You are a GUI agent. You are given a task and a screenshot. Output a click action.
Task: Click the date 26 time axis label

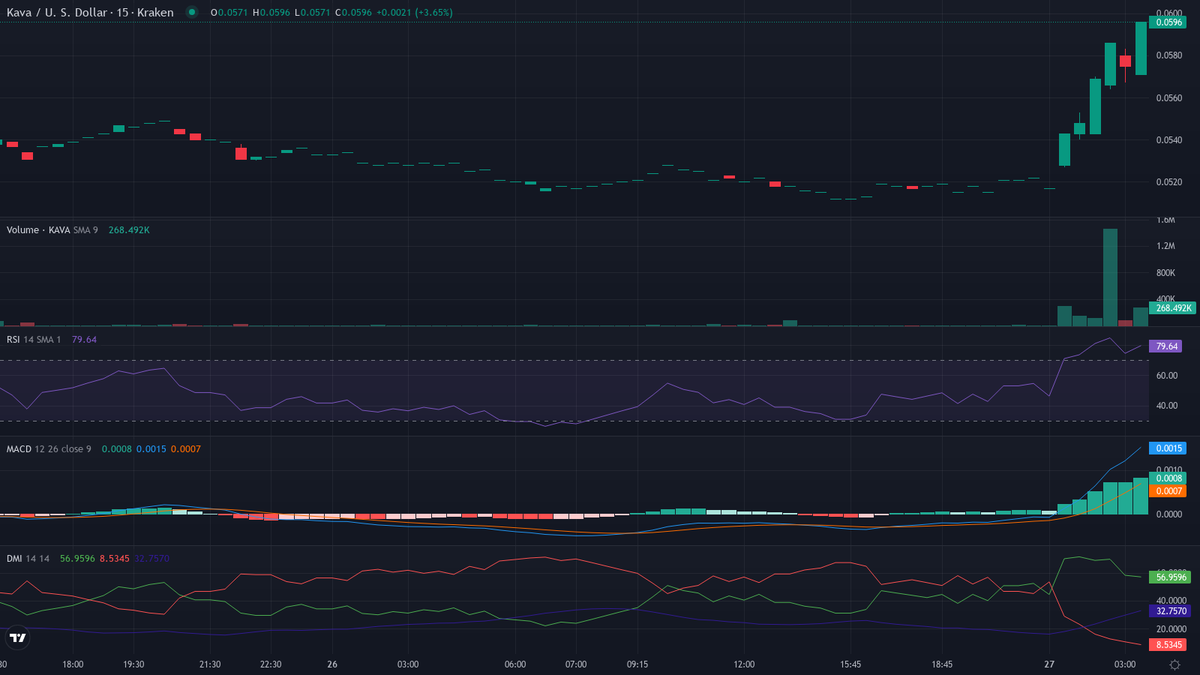[x=331, y=664]
